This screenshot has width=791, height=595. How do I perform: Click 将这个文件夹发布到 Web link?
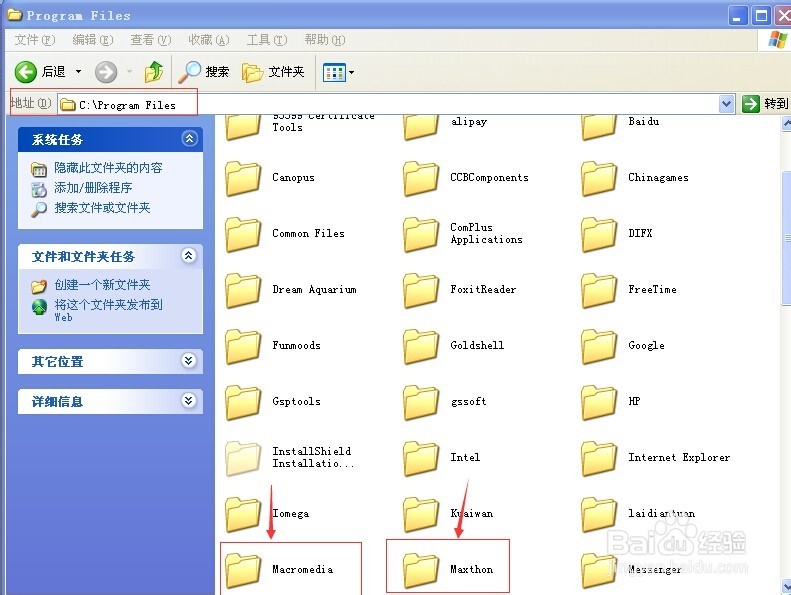pos(108,310)
